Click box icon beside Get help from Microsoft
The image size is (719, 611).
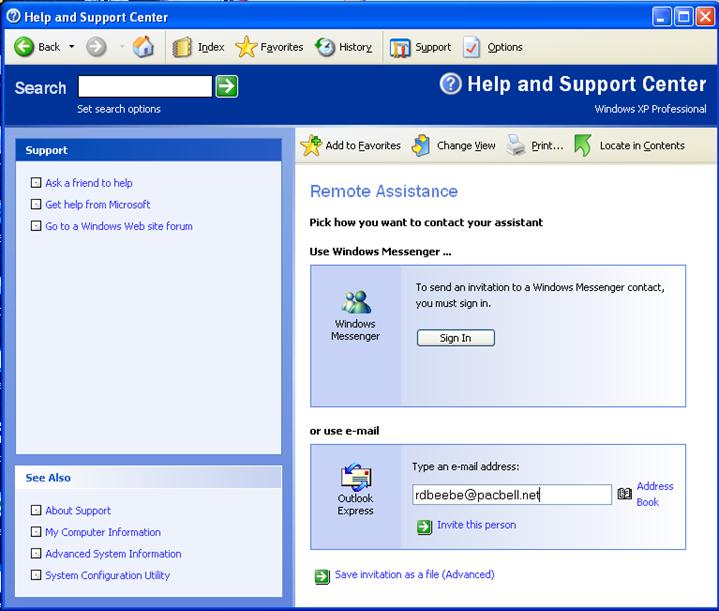pos(36,204)
